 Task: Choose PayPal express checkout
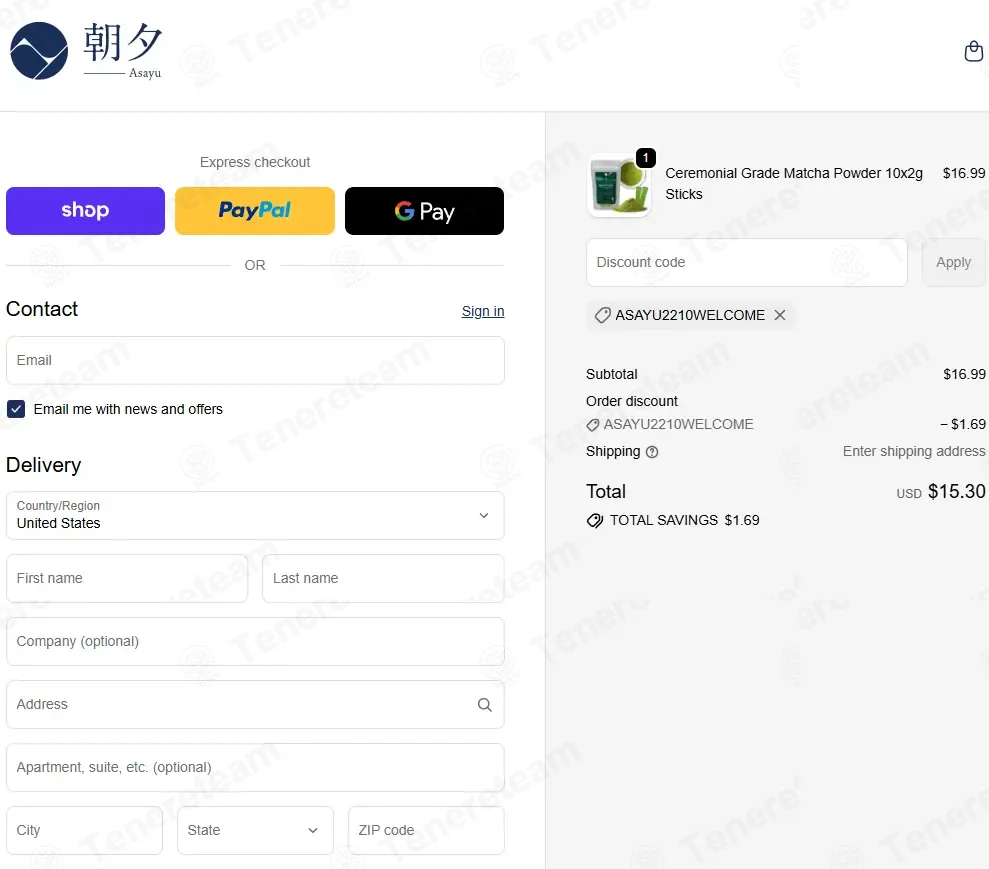(255, 211)
